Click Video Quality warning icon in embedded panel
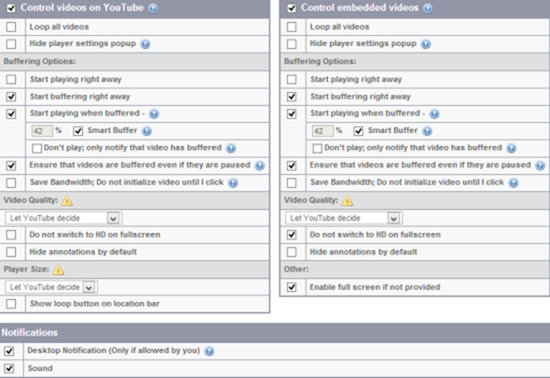The image size is (550, 378). coord(347,201)
